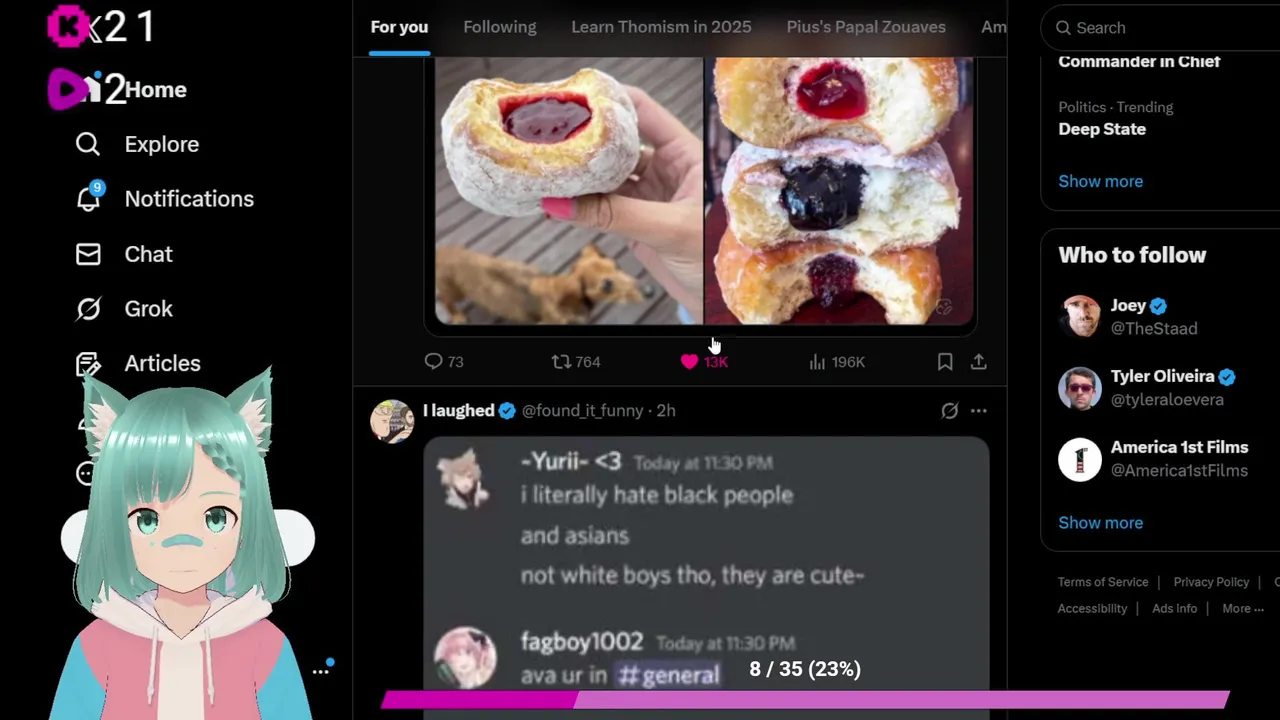1280x720 pixels.
Task: Repost the donut post
Action: point(562,362)
